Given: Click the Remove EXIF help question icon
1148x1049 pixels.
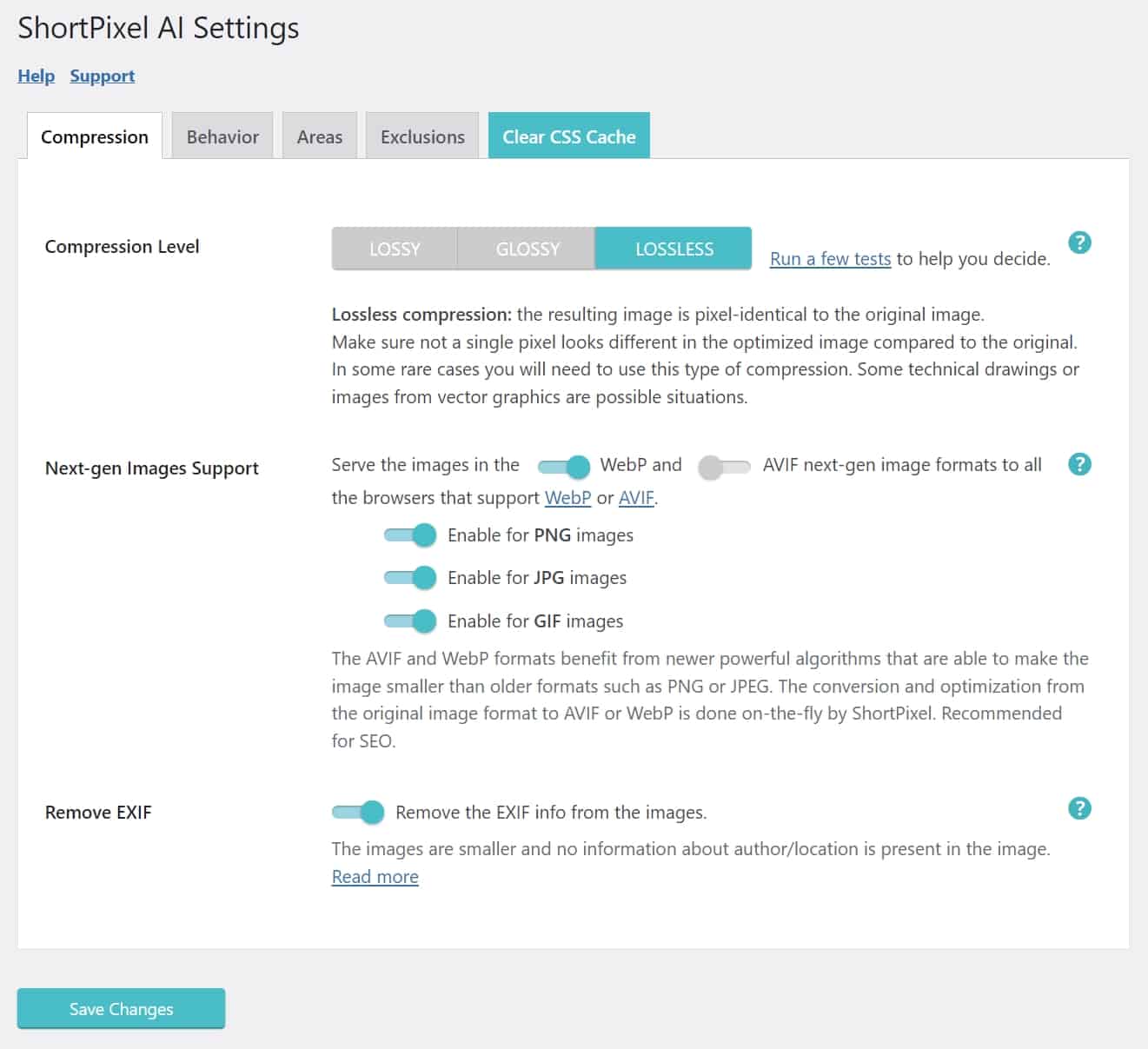Looking at the screenshot, I should pyautogui.click(x=1079, y=808).
